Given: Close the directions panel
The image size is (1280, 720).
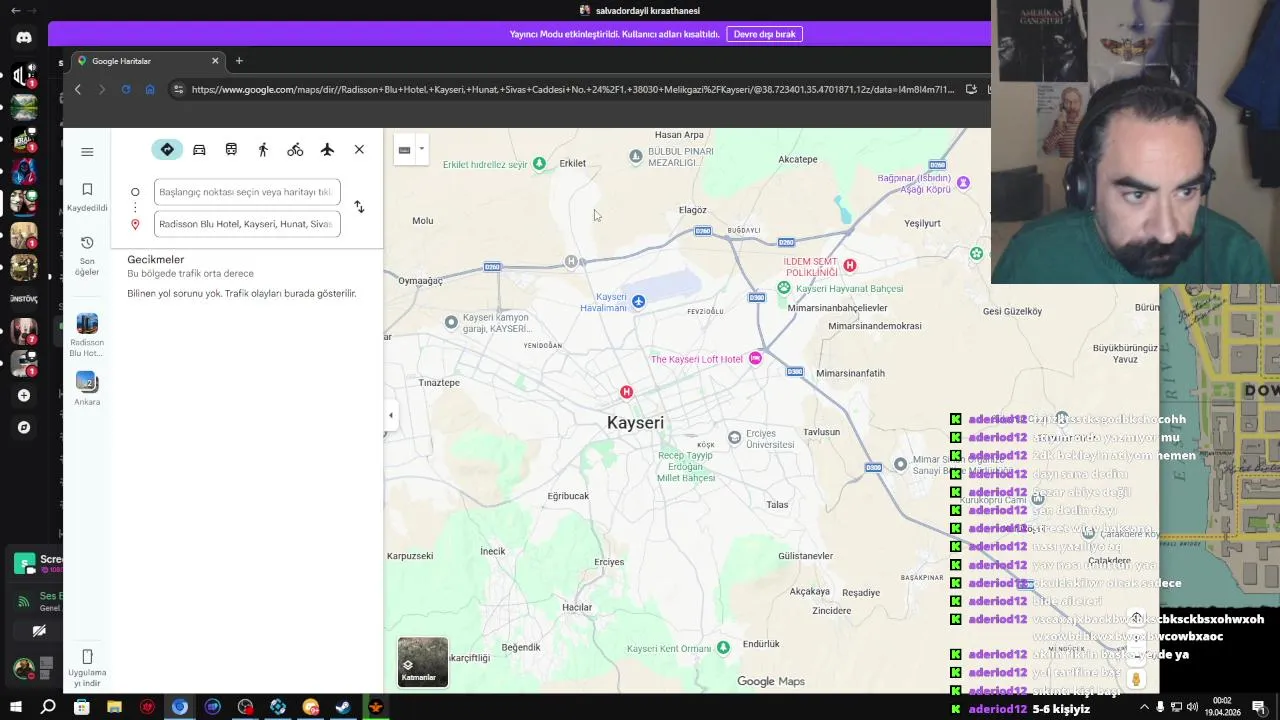Looking at the screenshot, I should point(359,149).
